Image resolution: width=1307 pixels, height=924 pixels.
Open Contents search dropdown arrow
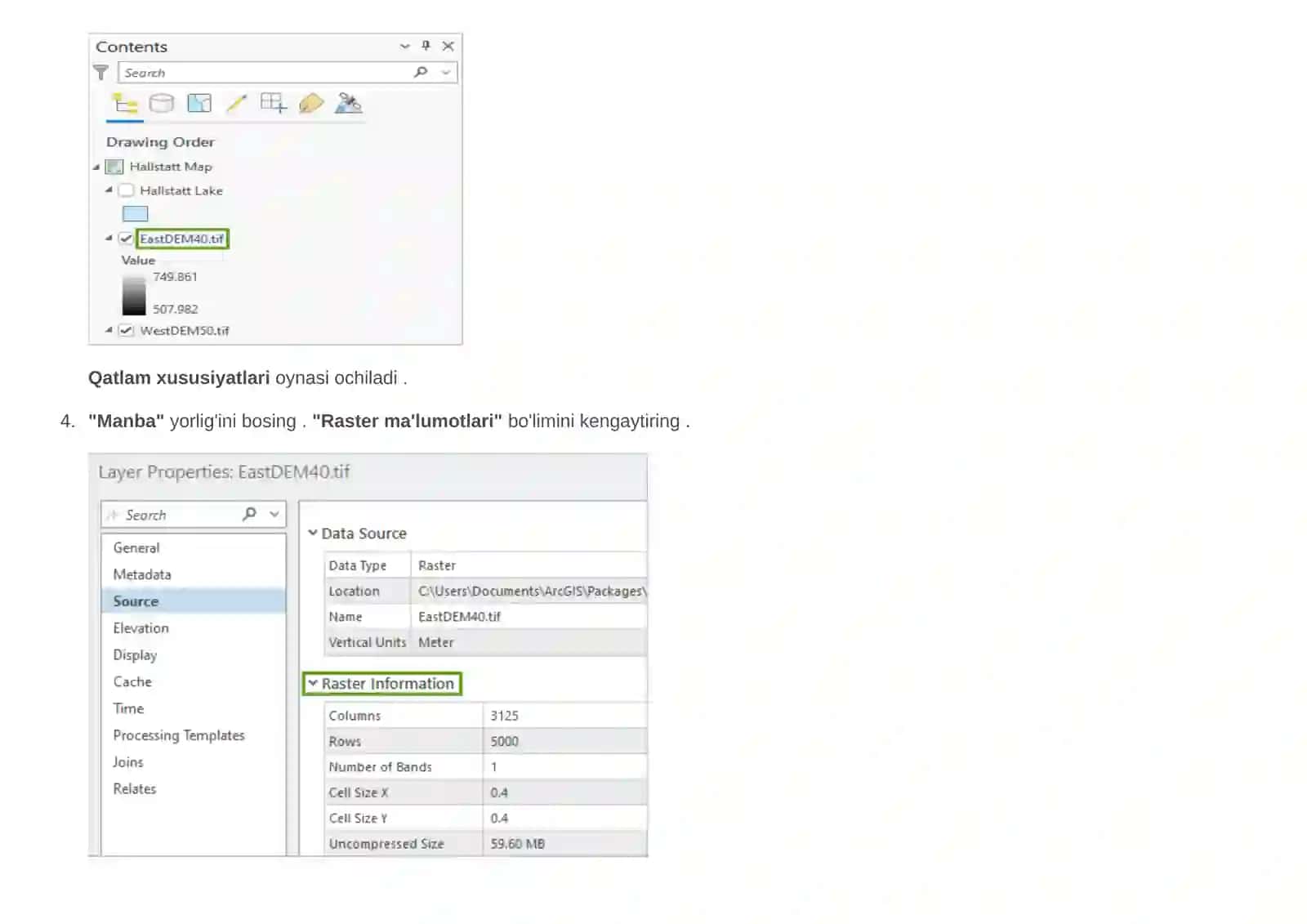446,72
